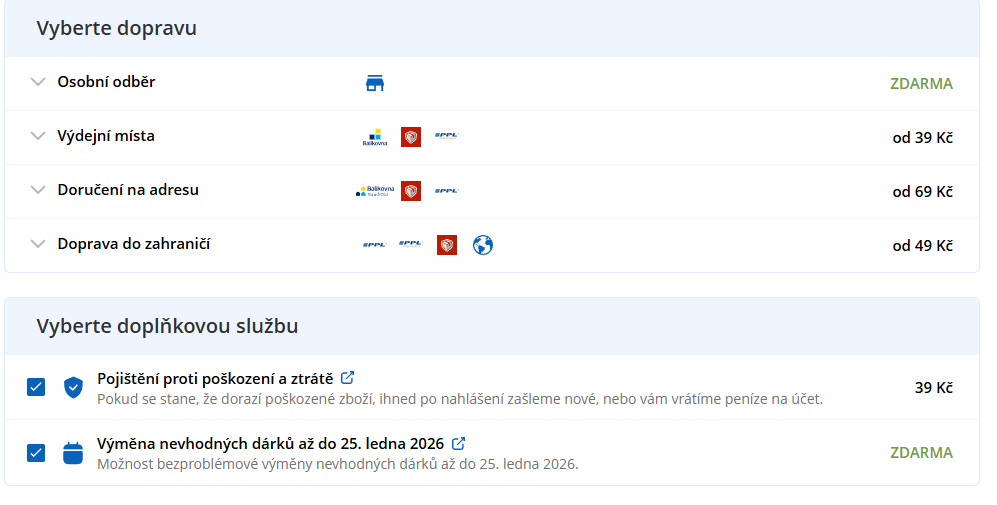Uncheck the Výměna nevhodných dárků checkbox
Viewport: 997px width, 505px height.
36,453
